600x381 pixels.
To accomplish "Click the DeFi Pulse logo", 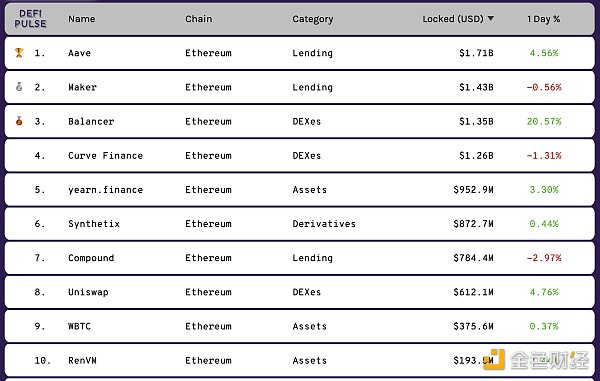I will click(30, 19).
